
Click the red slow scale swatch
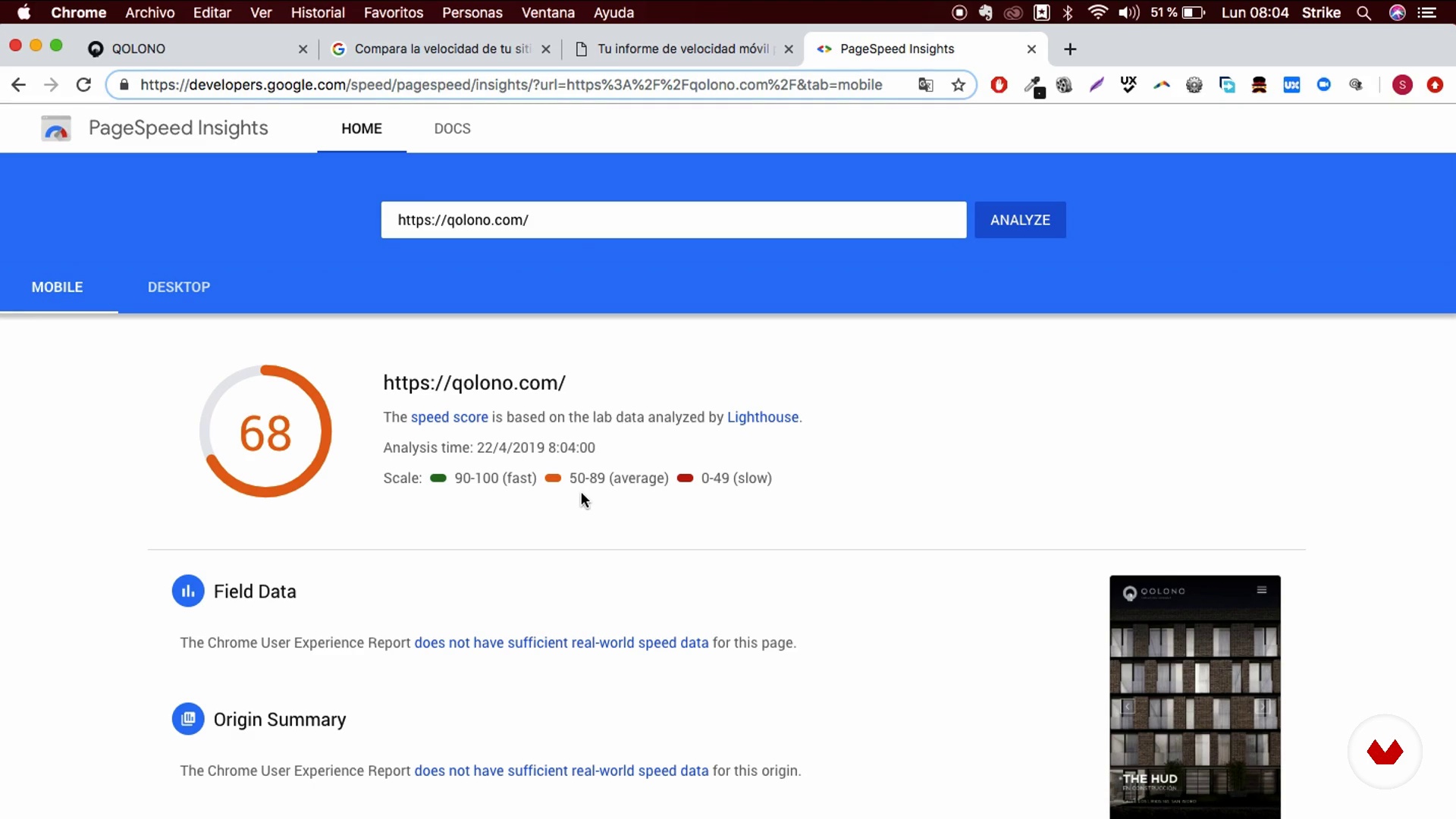click(x=685, y=479)
